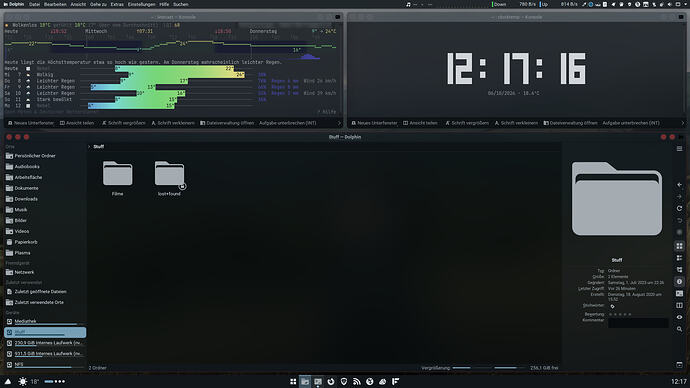
Task: Open the NFS device
Action: [x=45, y=364]
